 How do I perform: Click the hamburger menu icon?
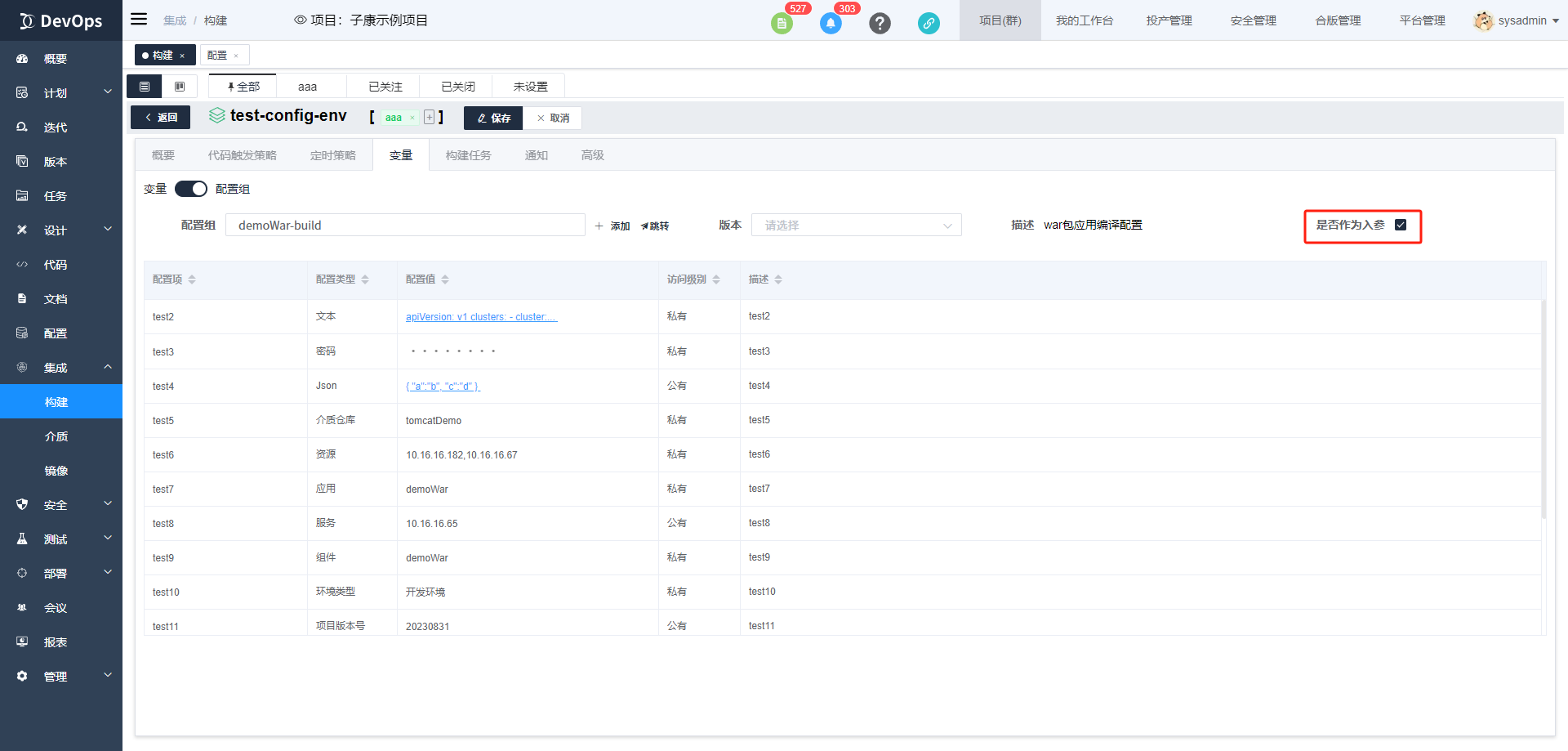(x=139, y=20)
